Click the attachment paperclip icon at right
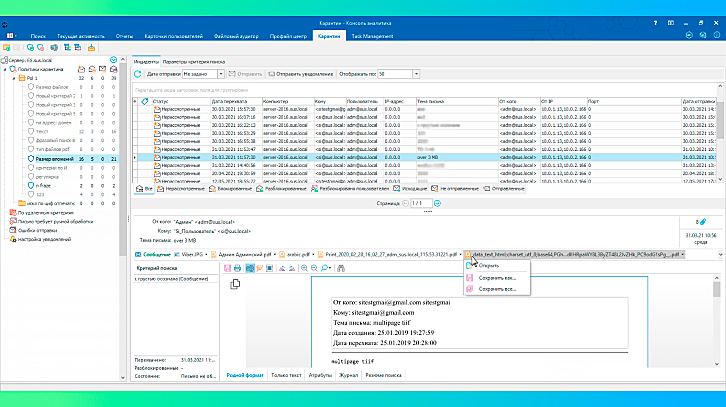726x407 pixels. [702, 221]
